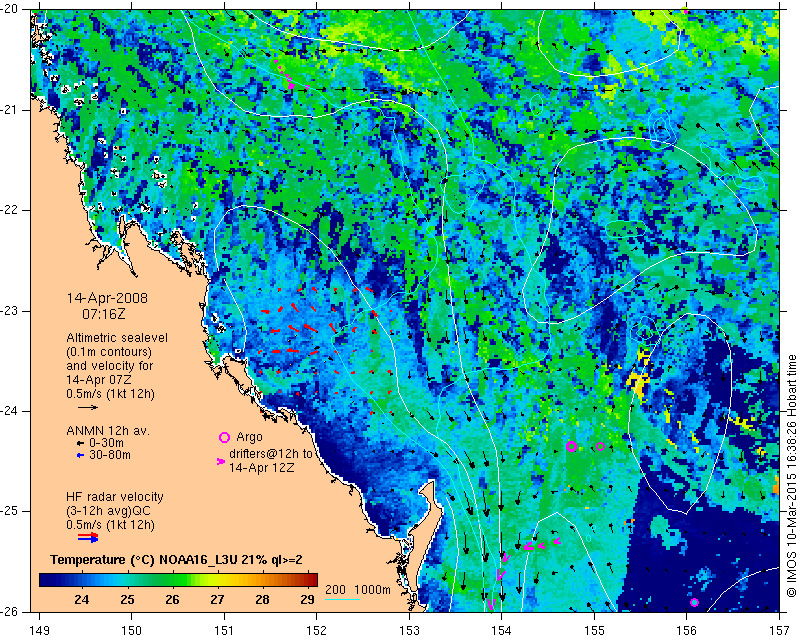
Task: Click the '07:16Z' time label
Action: (104, 314)
